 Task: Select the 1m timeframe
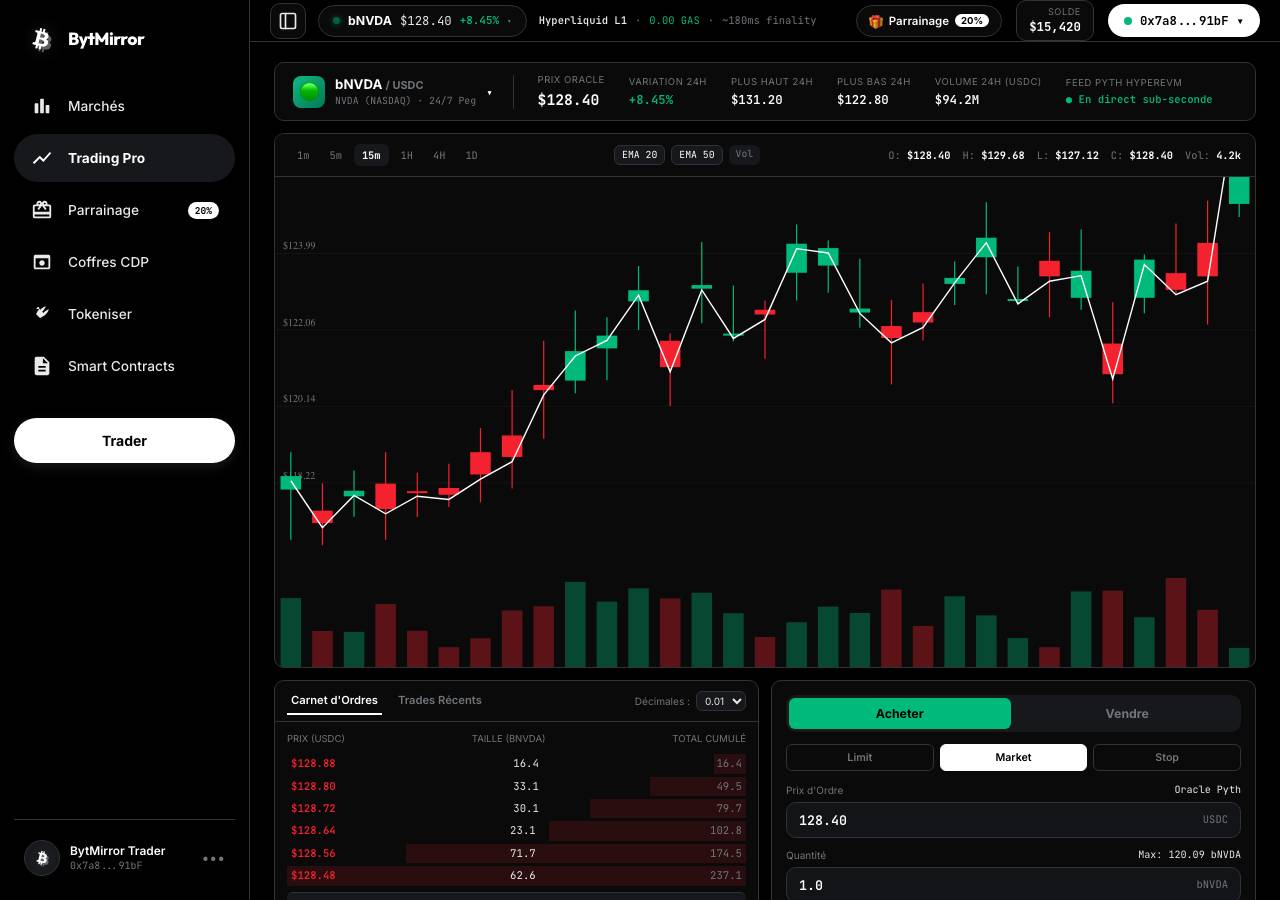point(303,155)
